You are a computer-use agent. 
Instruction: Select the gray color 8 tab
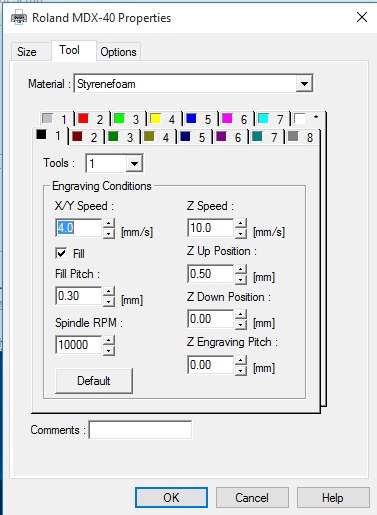coord(302,137)
